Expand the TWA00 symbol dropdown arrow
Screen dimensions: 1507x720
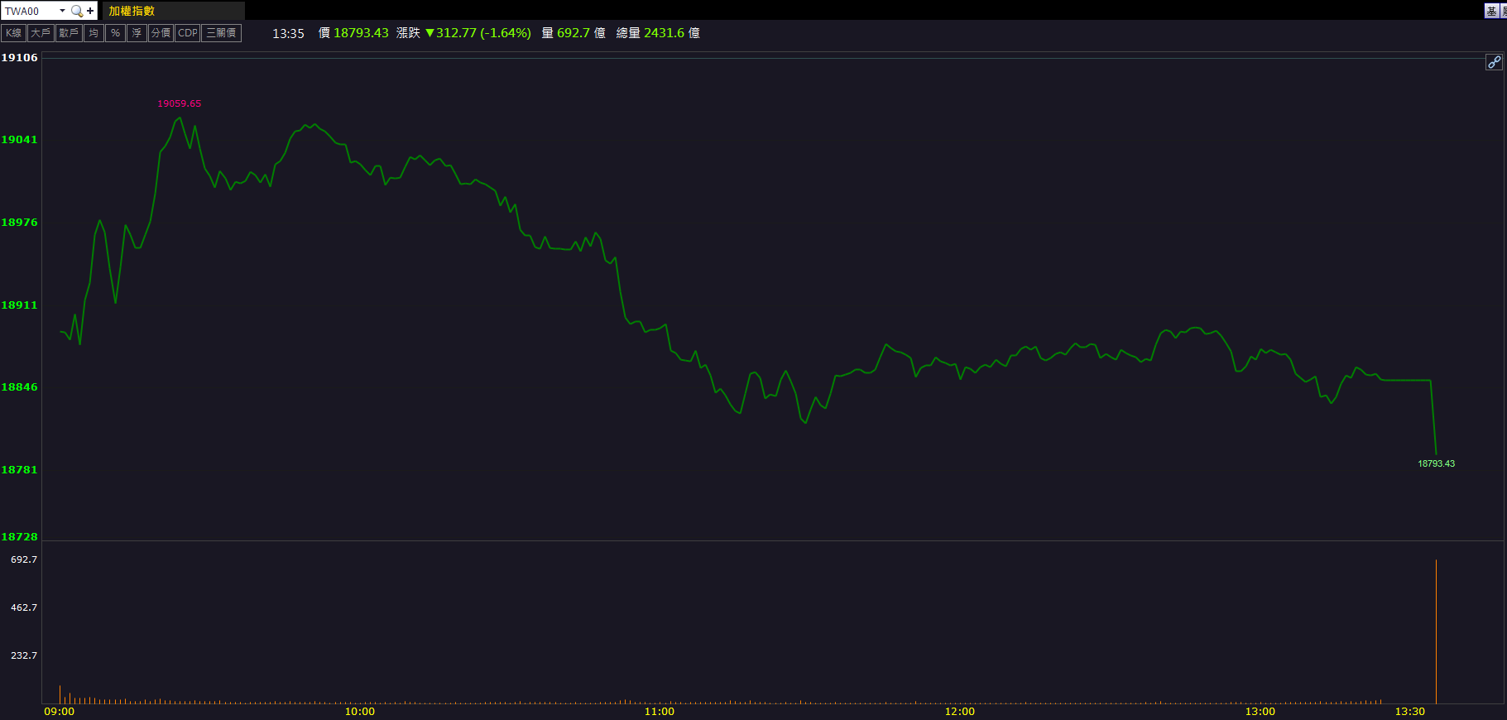tap(62, 11)
